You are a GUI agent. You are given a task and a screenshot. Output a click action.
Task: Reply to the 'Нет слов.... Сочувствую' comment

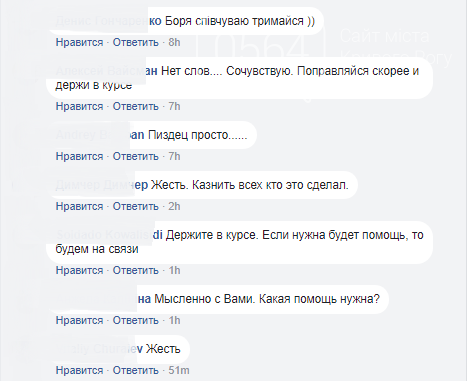[135, 106]
